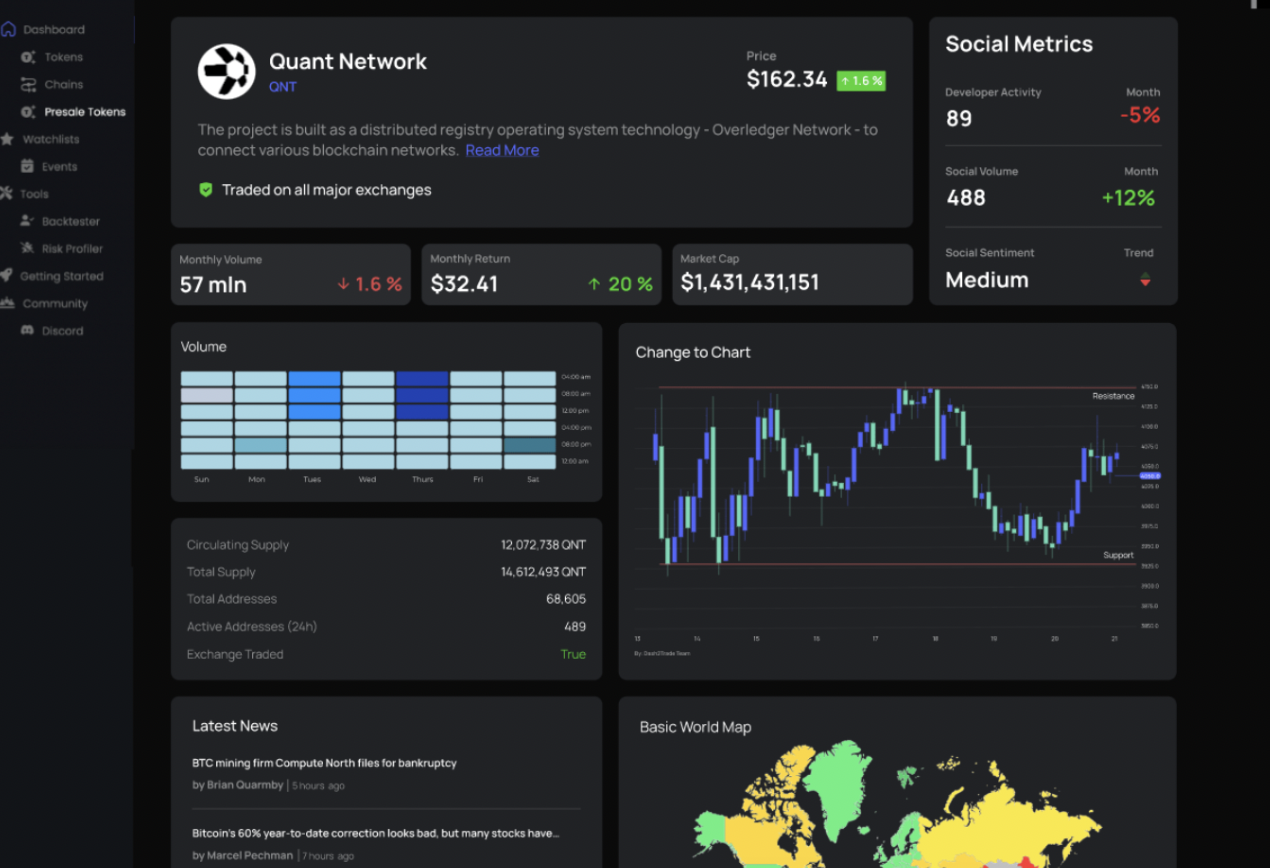Click the 57 mln monthly volume value

213,284
